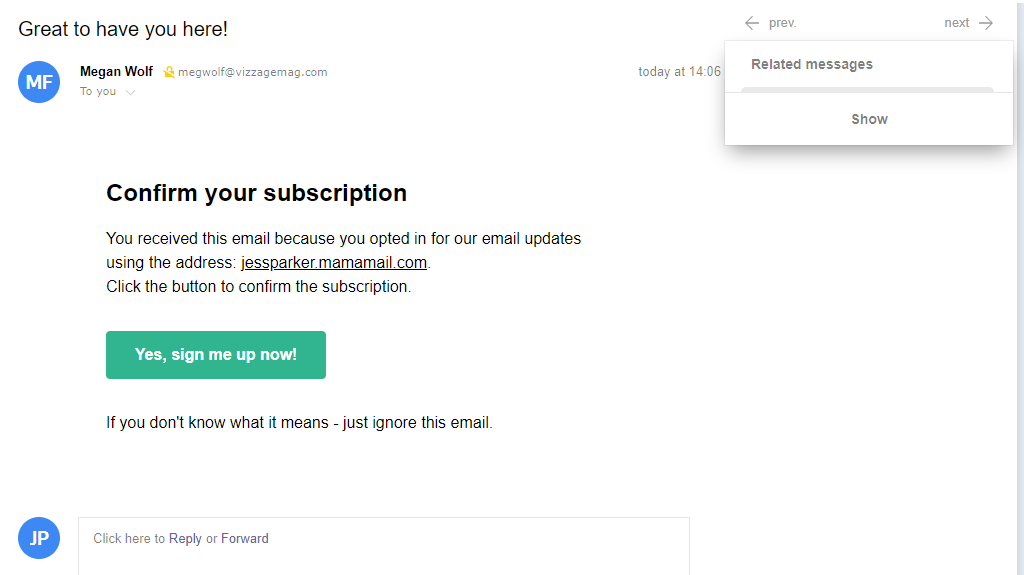Click Megan Wolf's MF avatar
1024x575 pixels.
(x=39, y=82)
